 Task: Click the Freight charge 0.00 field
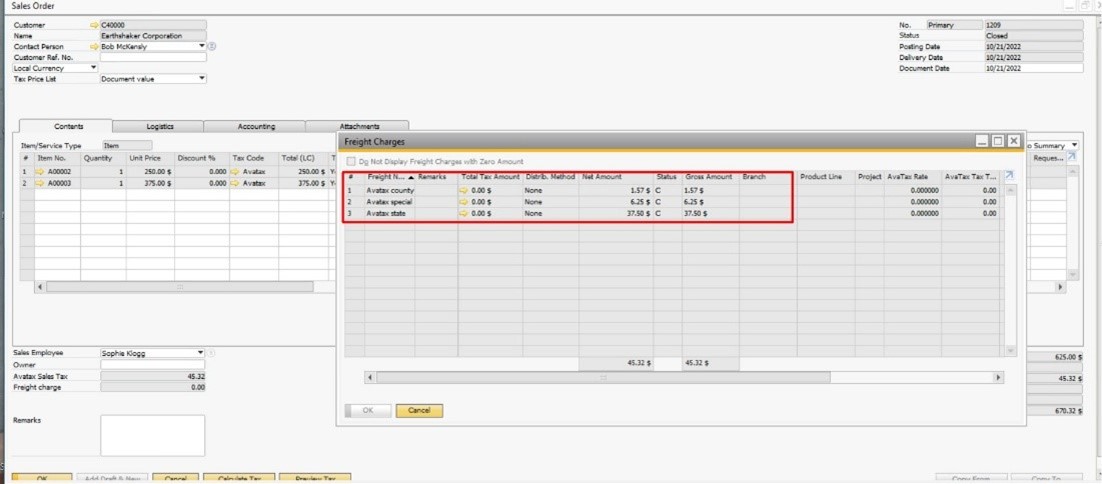click(153, 387)
